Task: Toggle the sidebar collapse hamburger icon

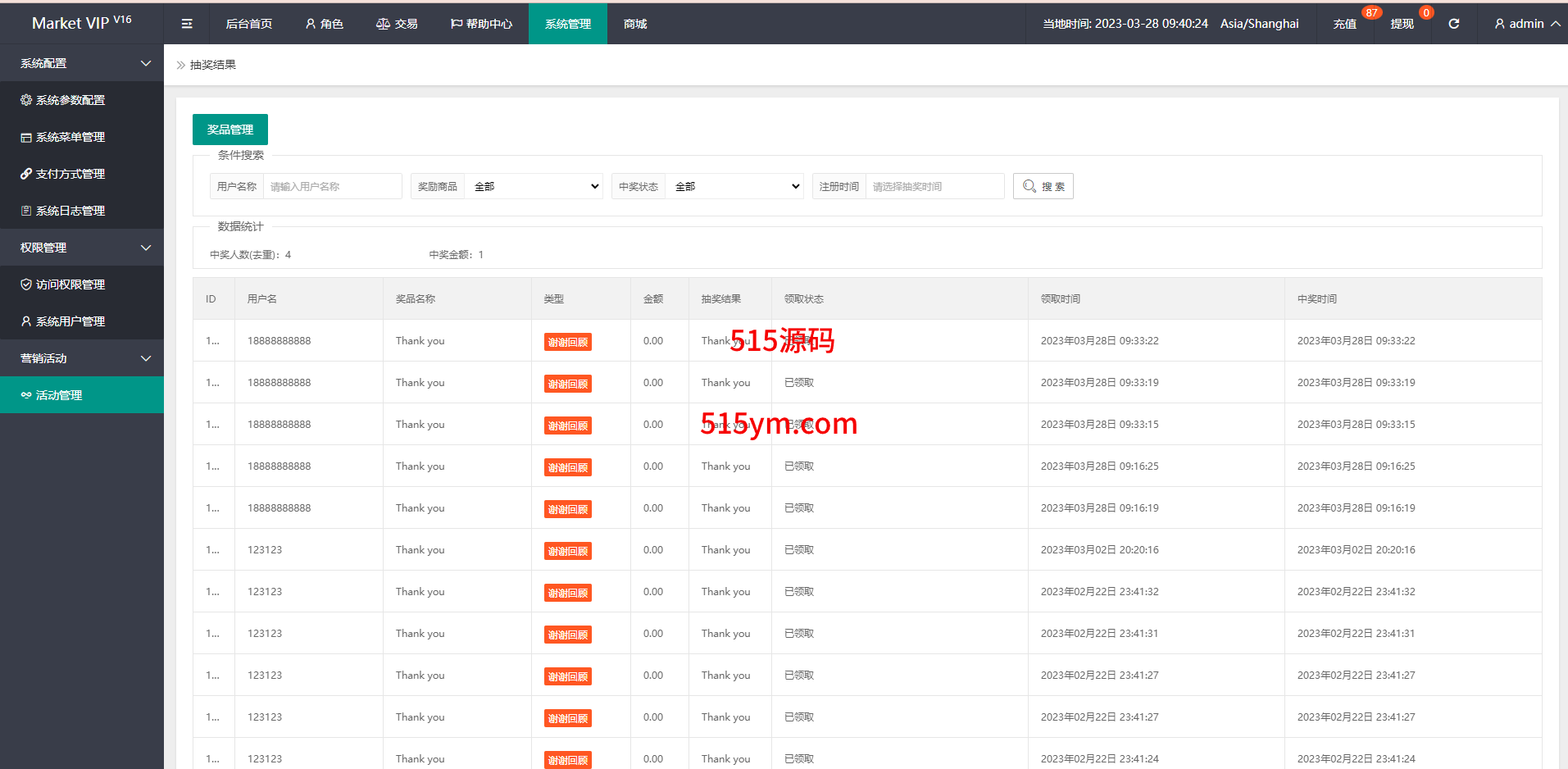Action: point(187,24)
